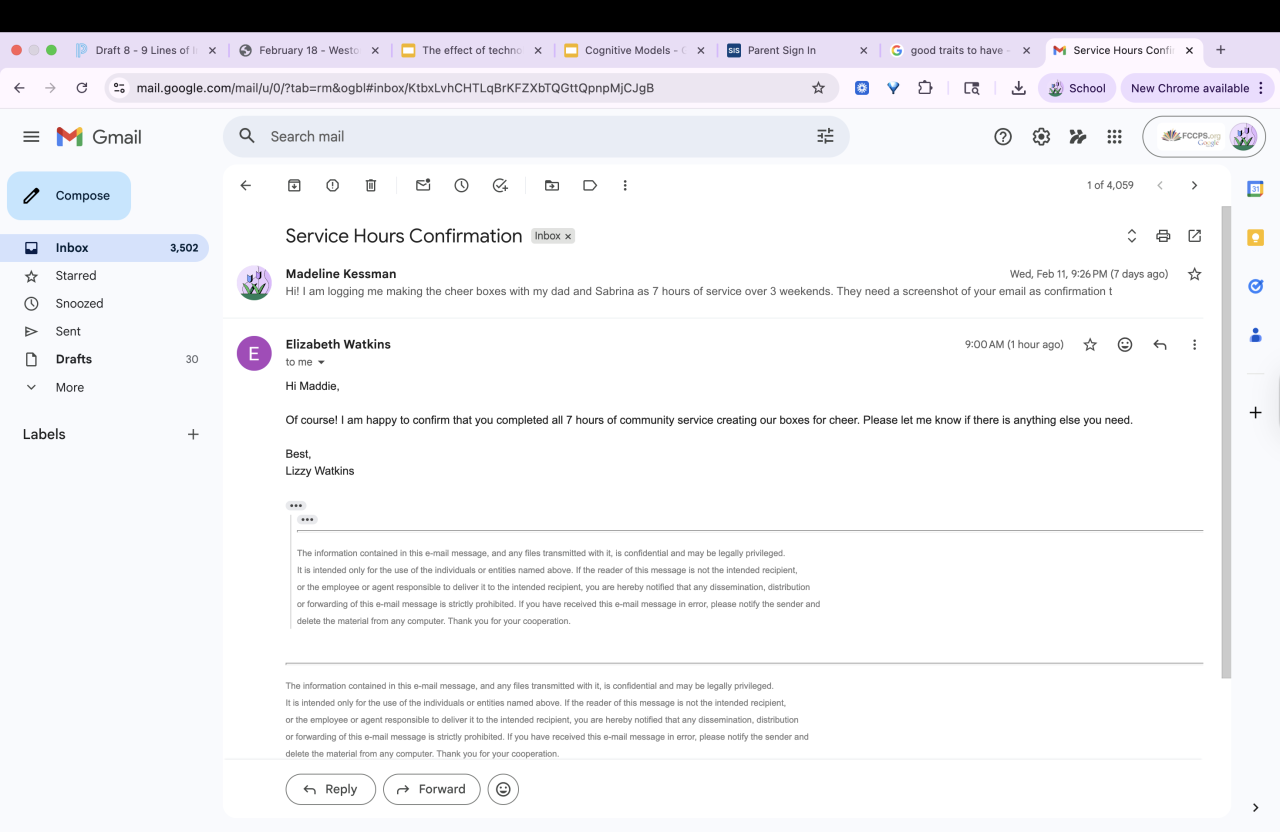The image size is (1280, 832).
Task: Open the emoji reaction button at bottom
Action: (x=503, y=789)
